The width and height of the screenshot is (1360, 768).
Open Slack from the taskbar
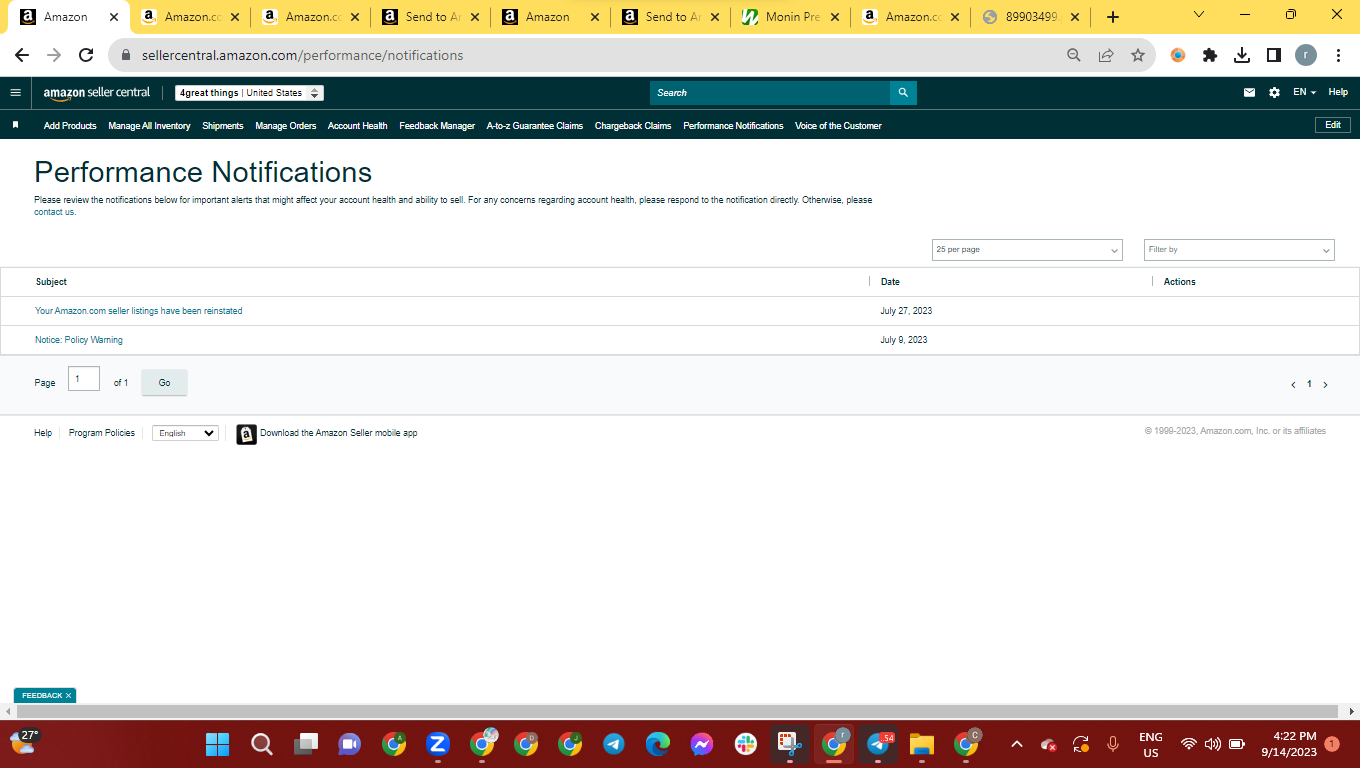coord(745,744)
